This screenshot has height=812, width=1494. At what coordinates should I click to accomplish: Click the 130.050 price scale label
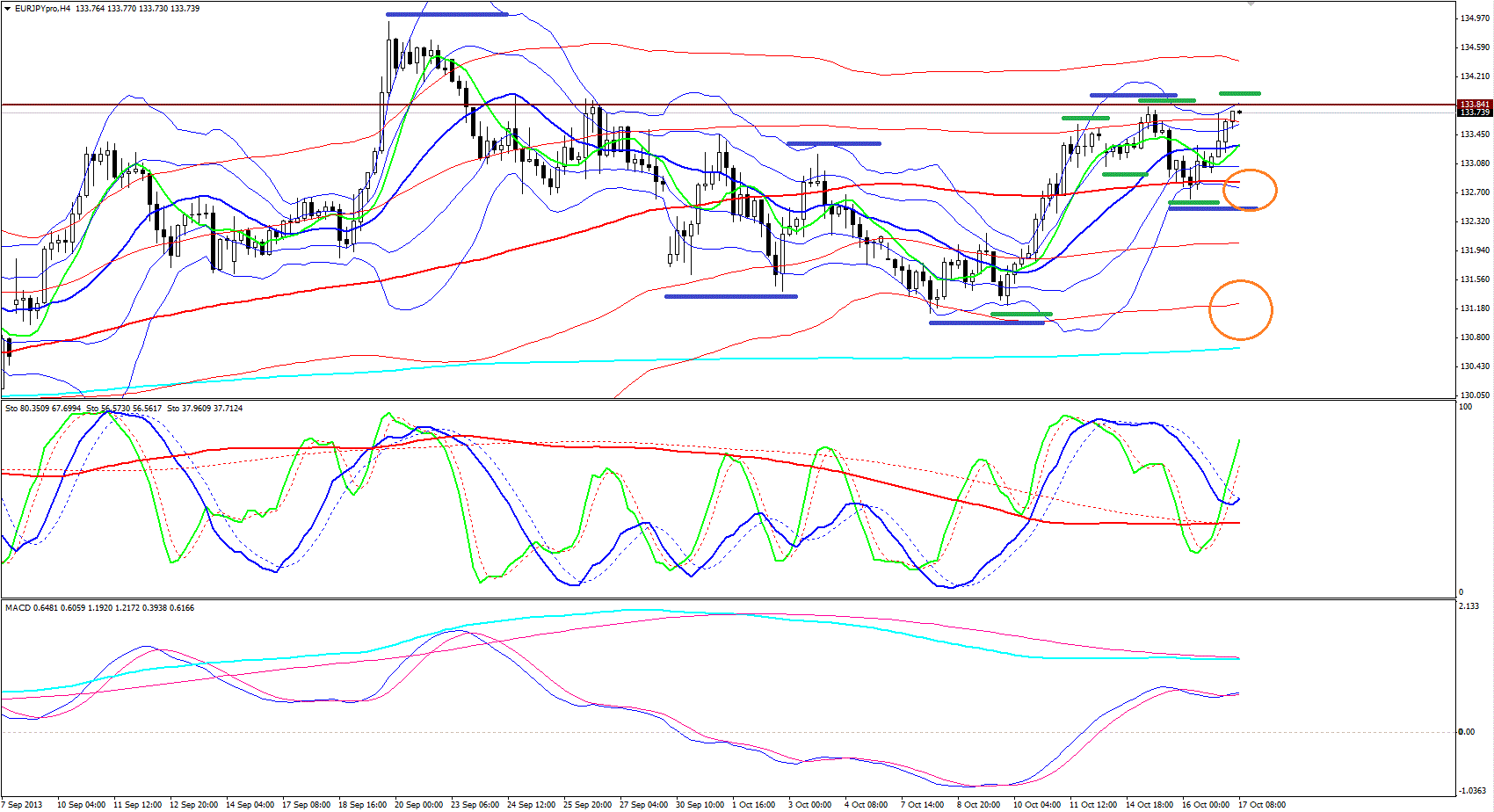pyautogui.click(x=1475, y=395)
